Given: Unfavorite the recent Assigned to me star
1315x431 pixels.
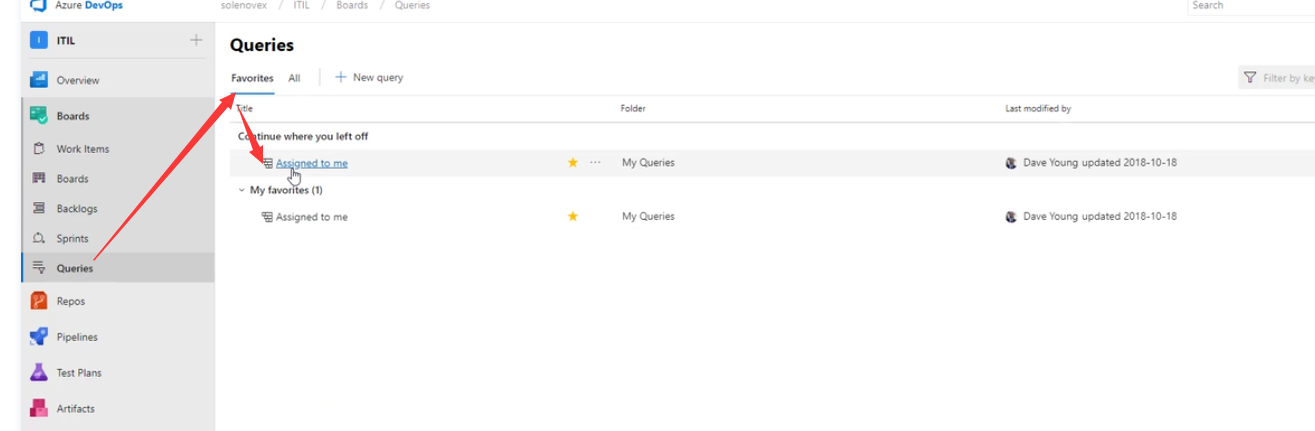Looking at the screenshot, I should click(x=573, y=162).
